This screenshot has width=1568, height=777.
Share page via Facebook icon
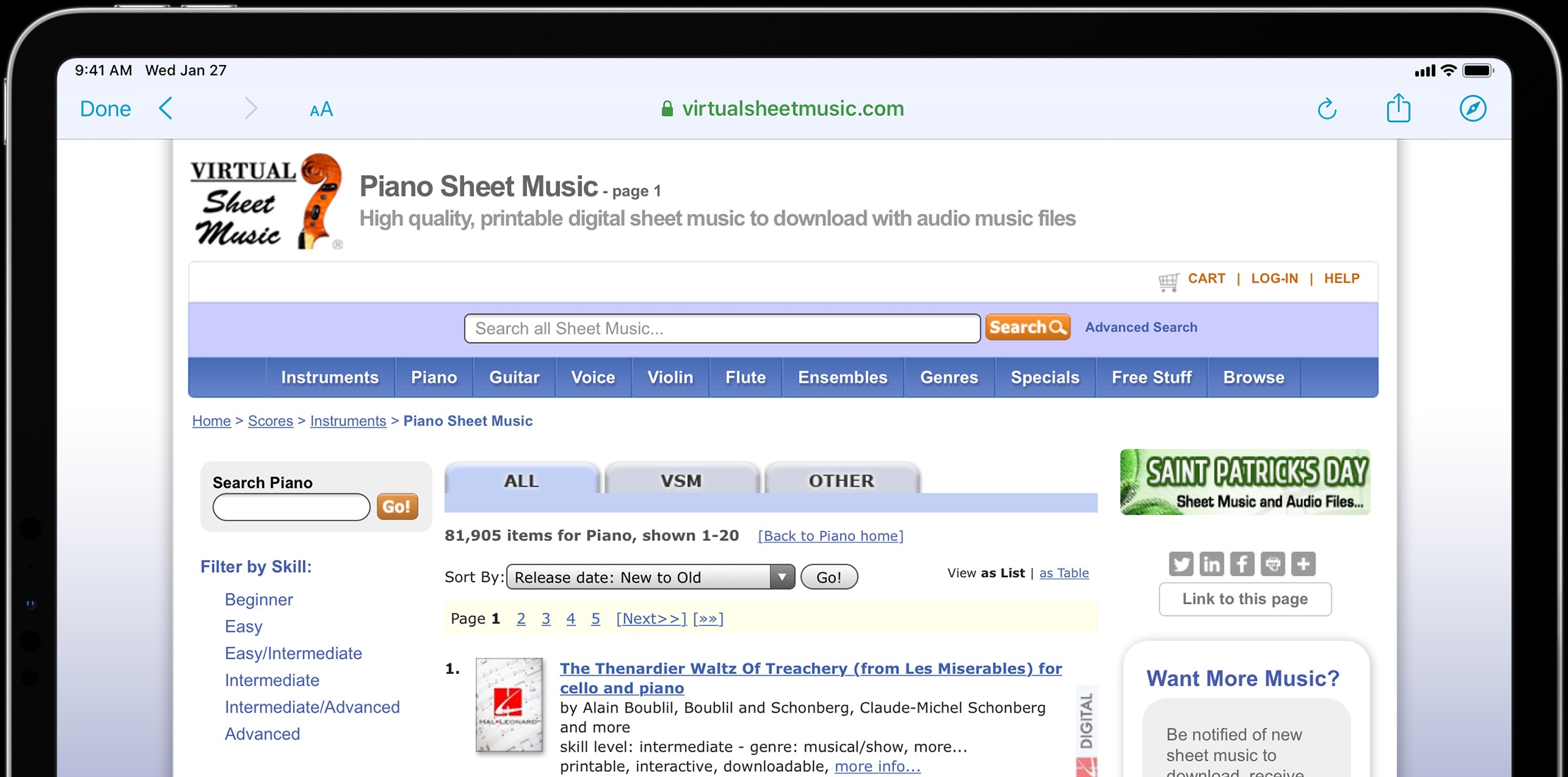[1242, 564]
